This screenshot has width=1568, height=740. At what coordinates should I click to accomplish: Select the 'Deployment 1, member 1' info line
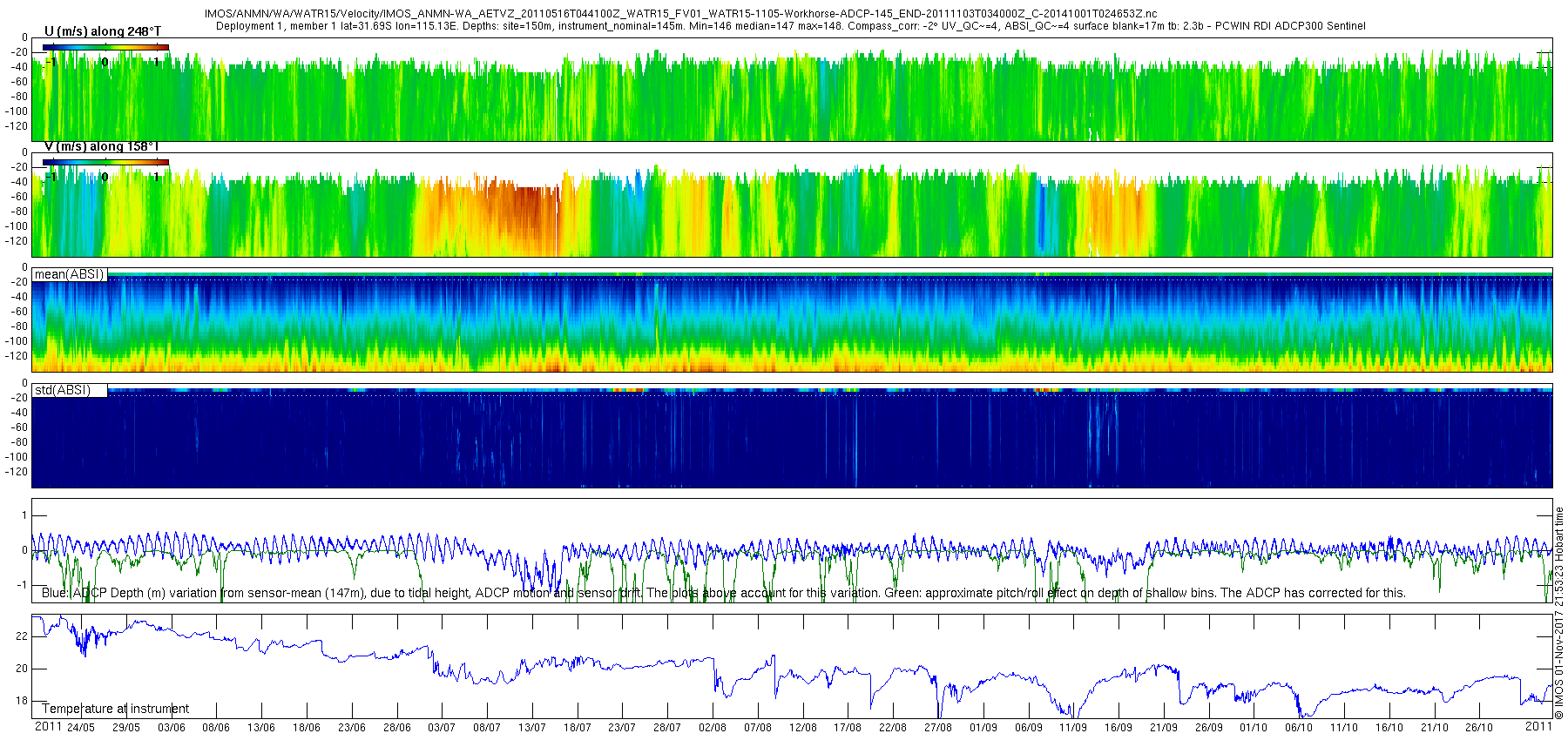790,26
